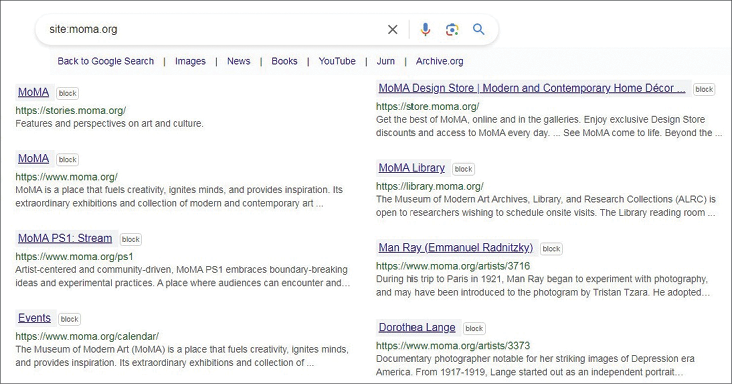The height and width of the screenshot is (384, 732).
Task: Click the https://www.moma.org/ps1 URL text
Action: point(74,257)
